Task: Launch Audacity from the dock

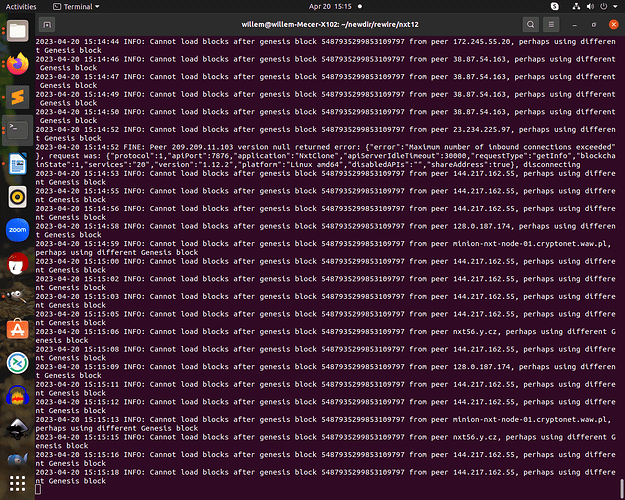Action: coord(18,396)
